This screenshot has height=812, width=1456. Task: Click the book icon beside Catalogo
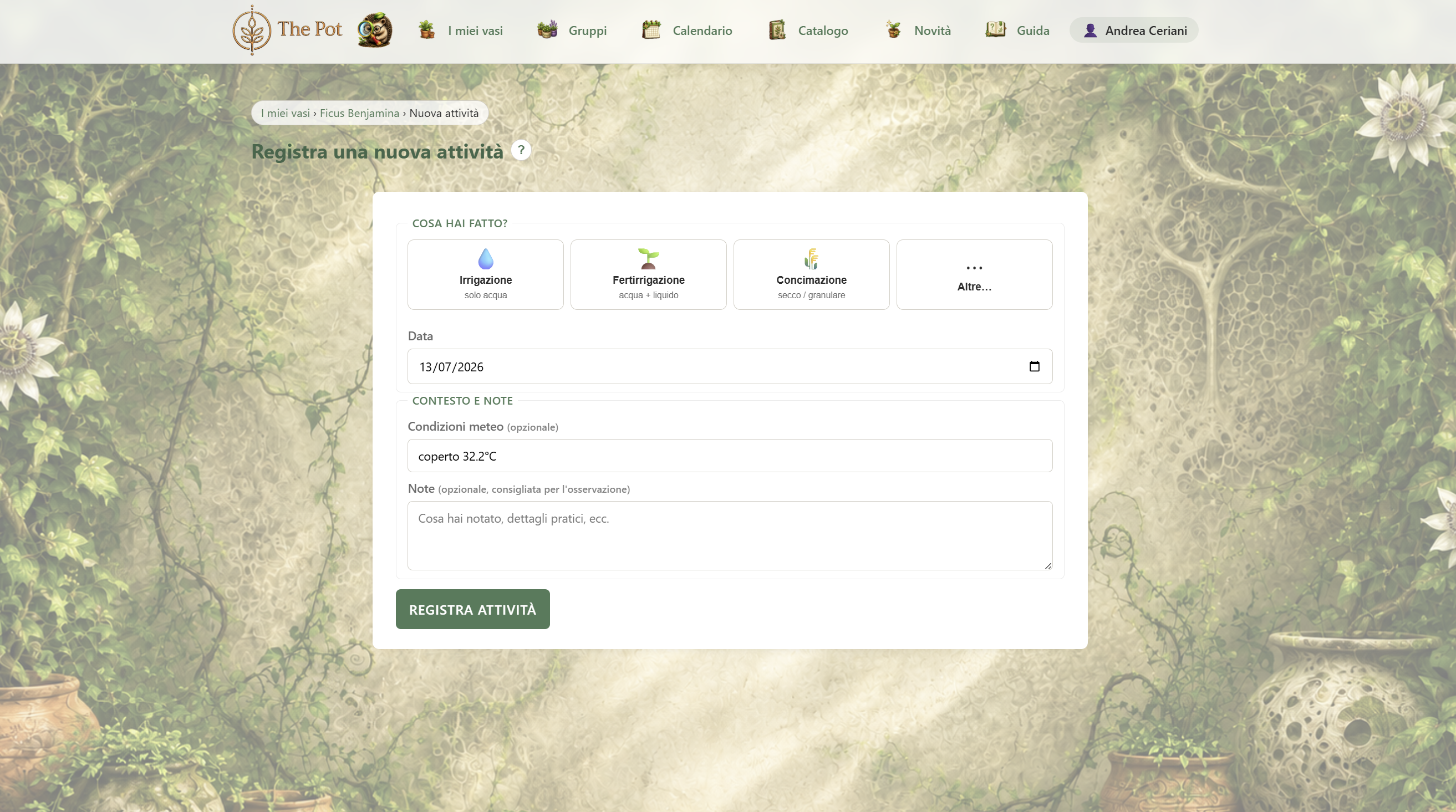click(x=777, y=30)
